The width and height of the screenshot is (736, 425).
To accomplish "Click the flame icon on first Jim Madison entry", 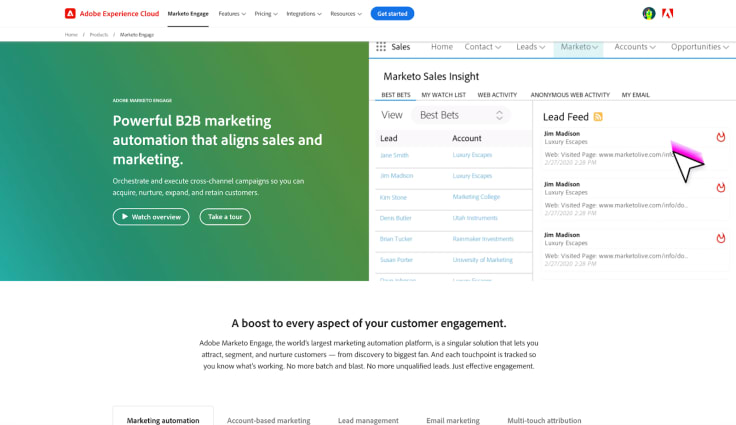I will pyautogui.click(x=721, y=137).
